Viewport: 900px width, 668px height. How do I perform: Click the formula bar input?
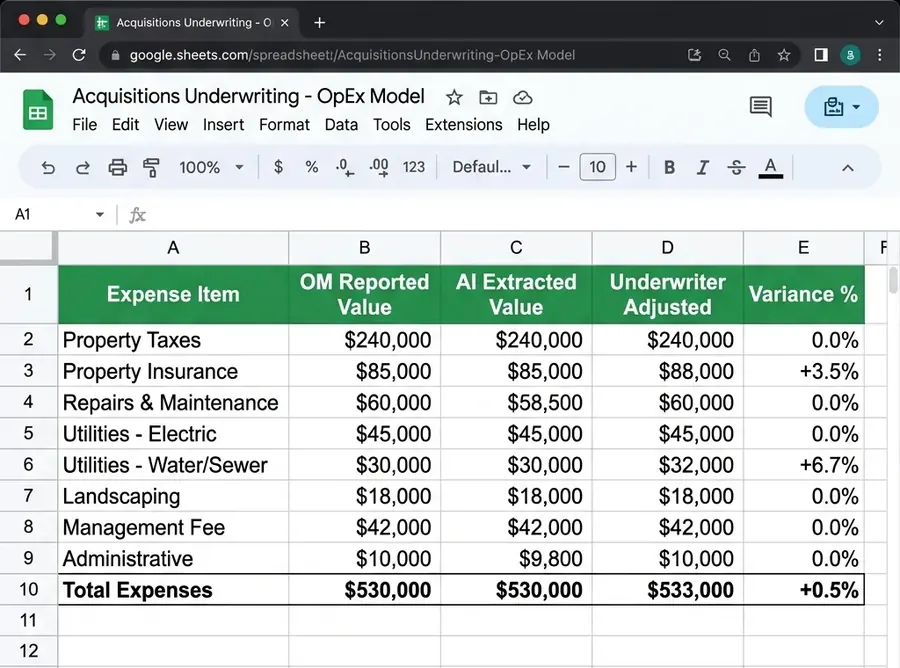(517, 215)
